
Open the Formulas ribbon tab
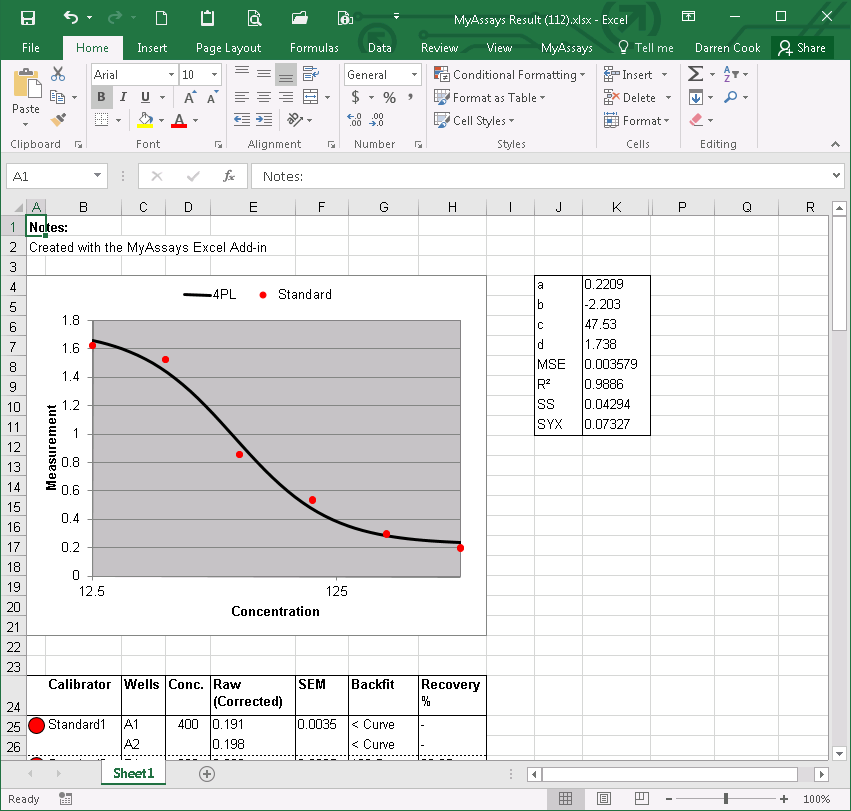pyautogui.click(x=314, y=47)
